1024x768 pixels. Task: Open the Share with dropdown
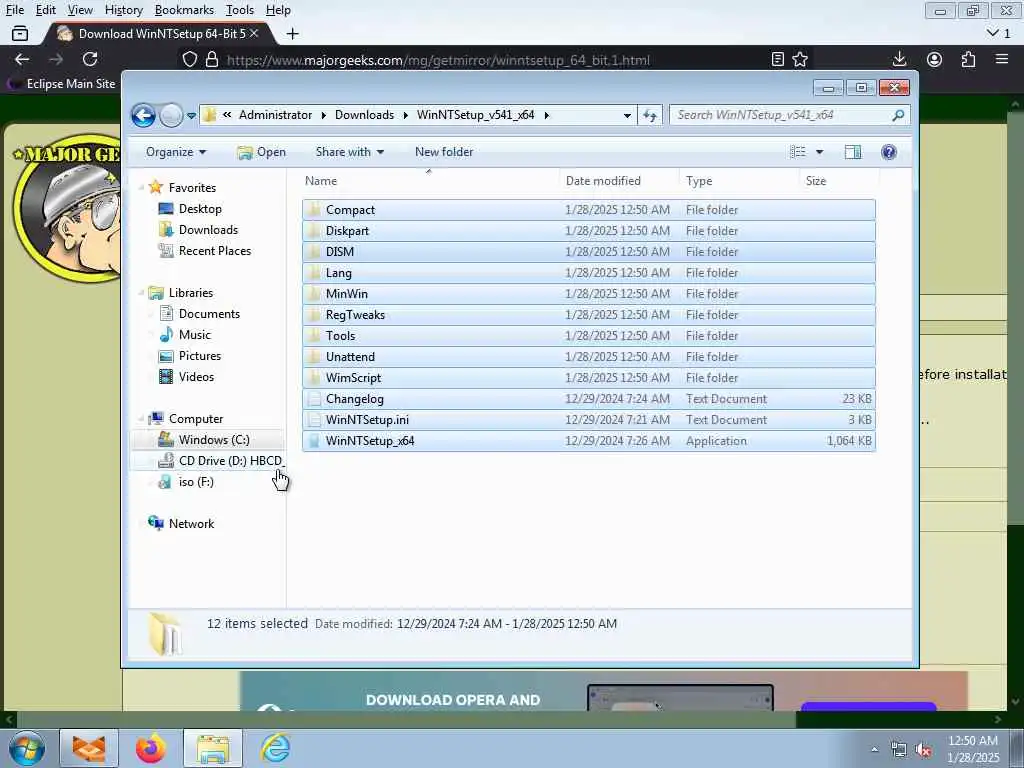point(349,152)
